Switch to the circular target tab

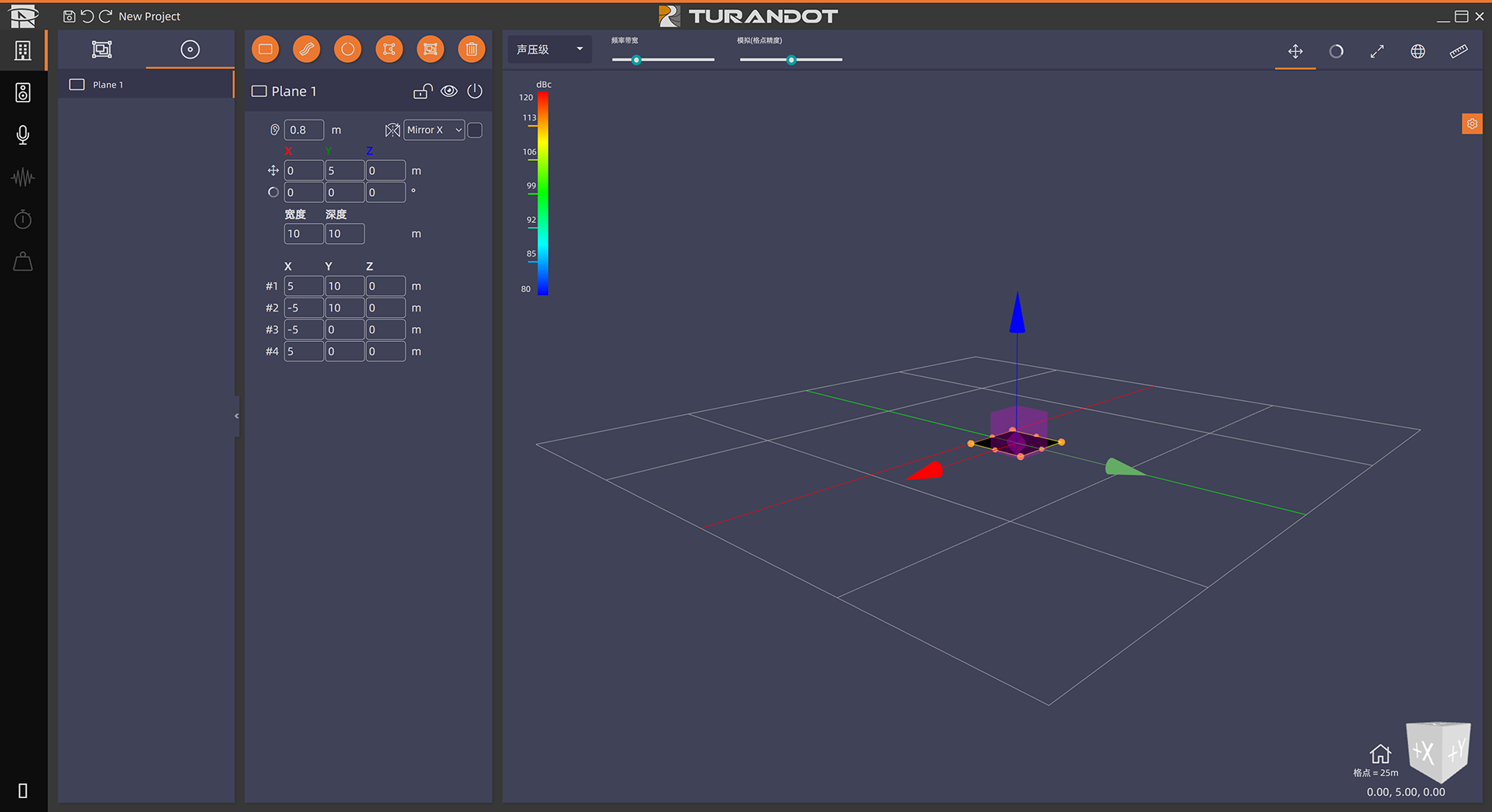(190, 50)
